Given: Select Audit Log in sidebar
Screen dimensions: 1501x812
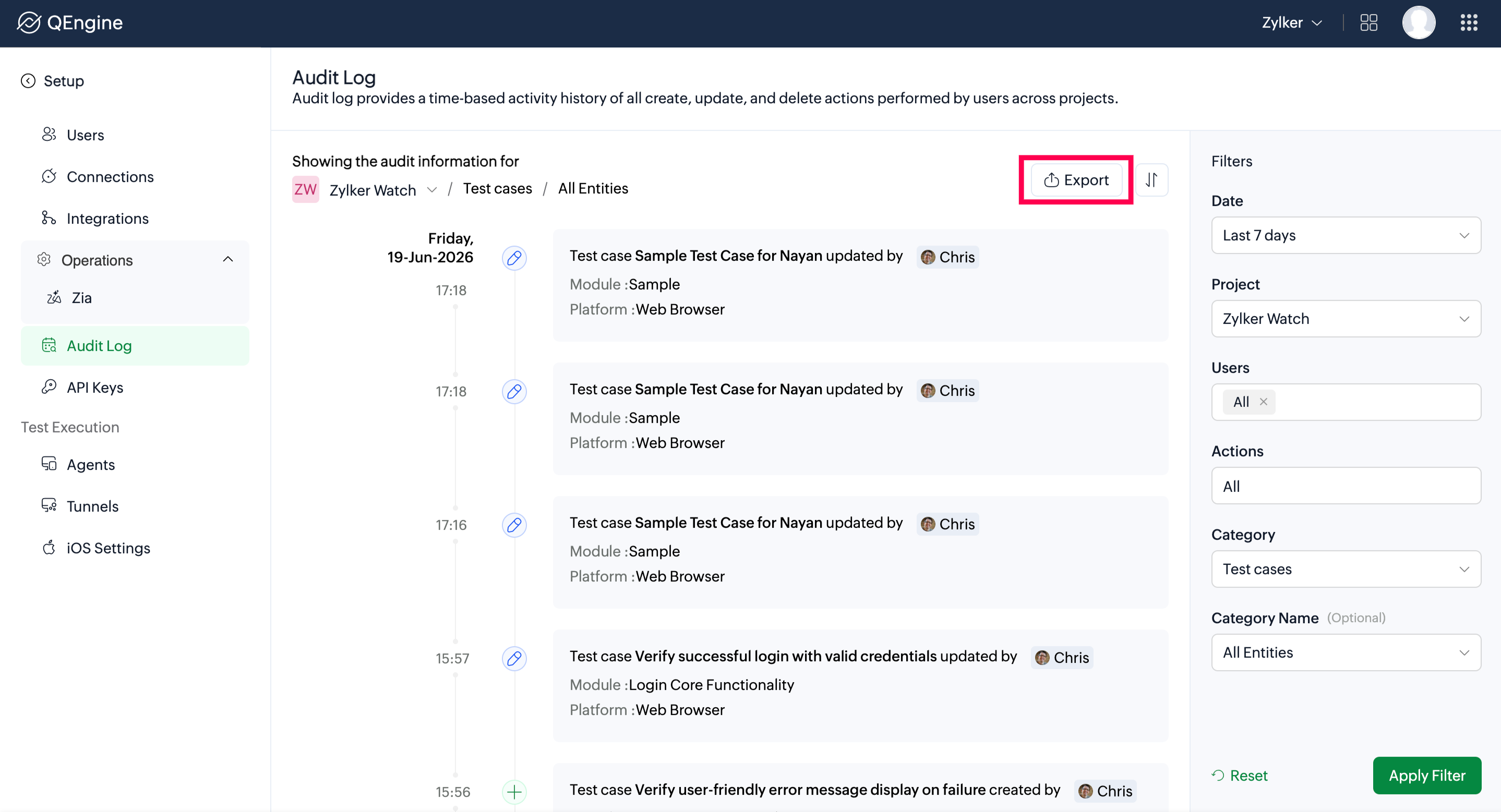Looking at the screenshot, I should click(135, 345).
